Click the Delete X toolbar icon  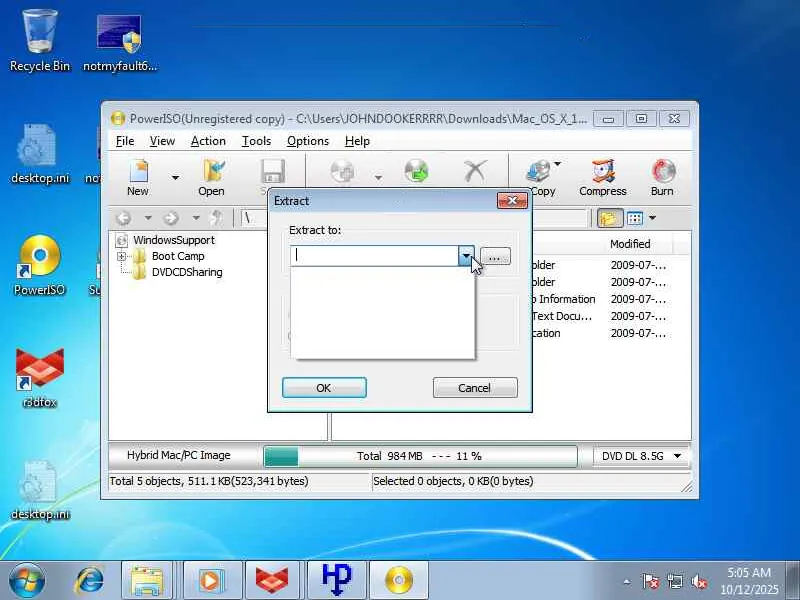[x=475, y=171]
